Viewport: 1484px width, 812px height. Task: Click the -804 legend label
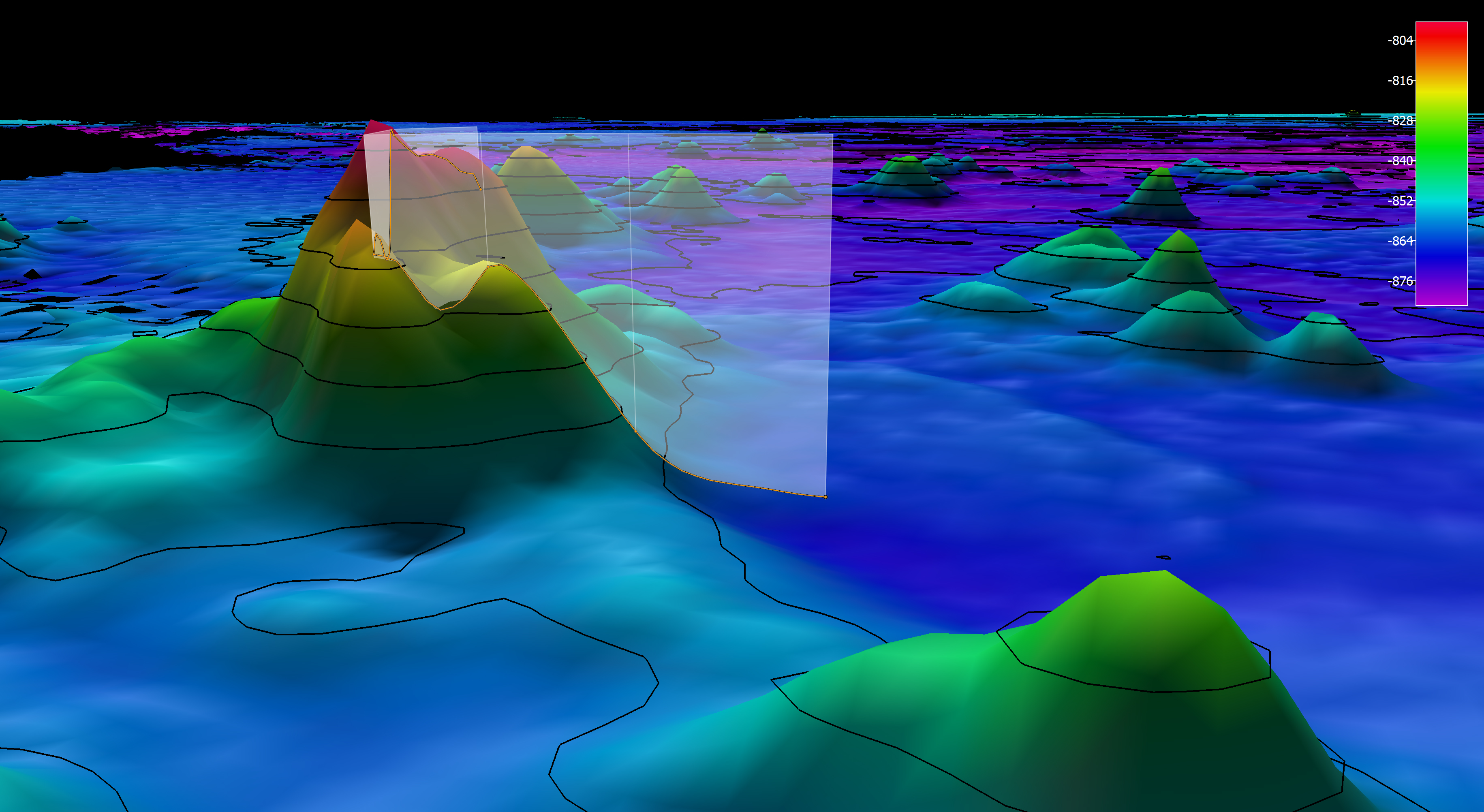point(1400,40)
